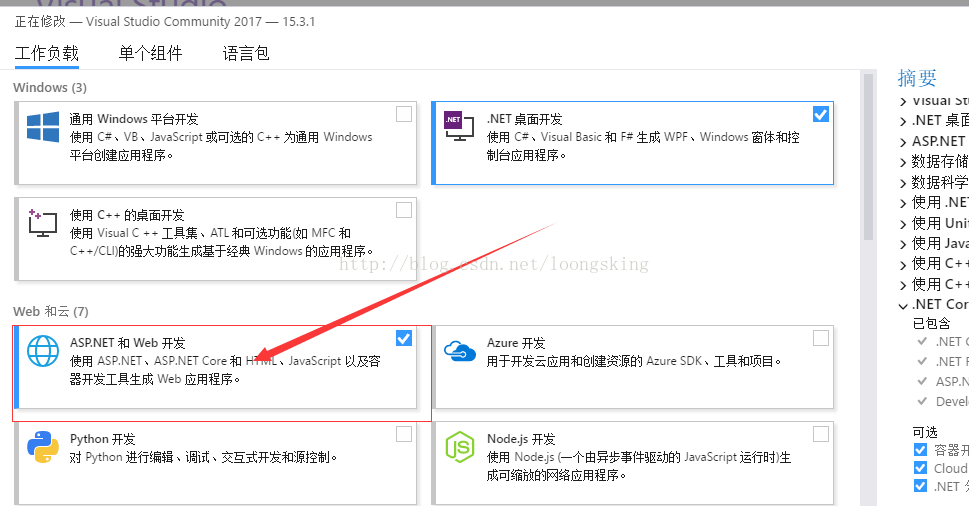
Task: Expand the 使用 Java summary item chevron
Action: [x=903, y=245]
